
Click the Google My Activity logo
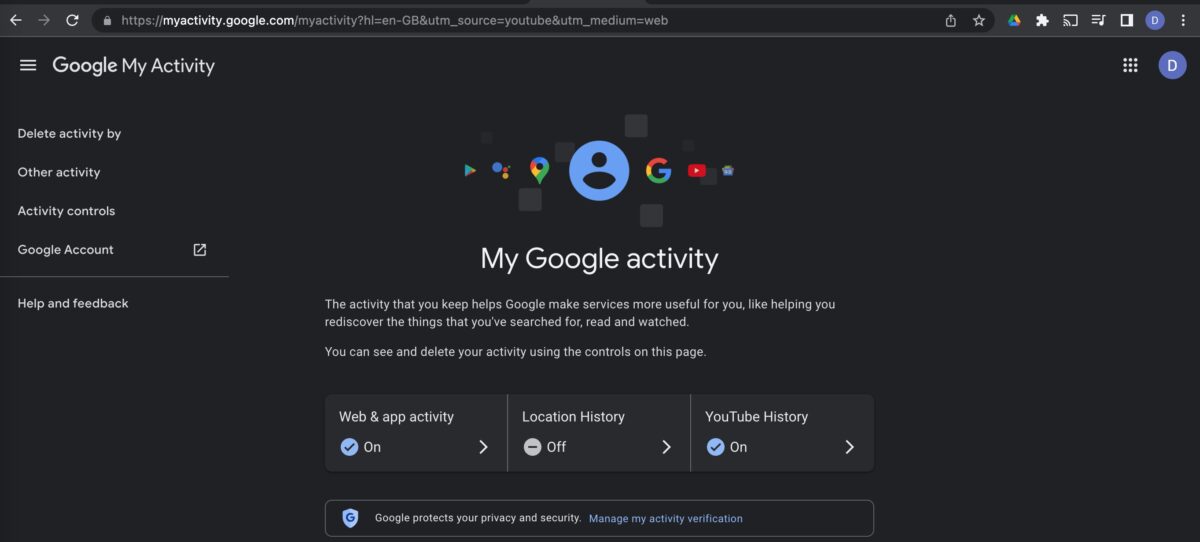pos(133,66)
